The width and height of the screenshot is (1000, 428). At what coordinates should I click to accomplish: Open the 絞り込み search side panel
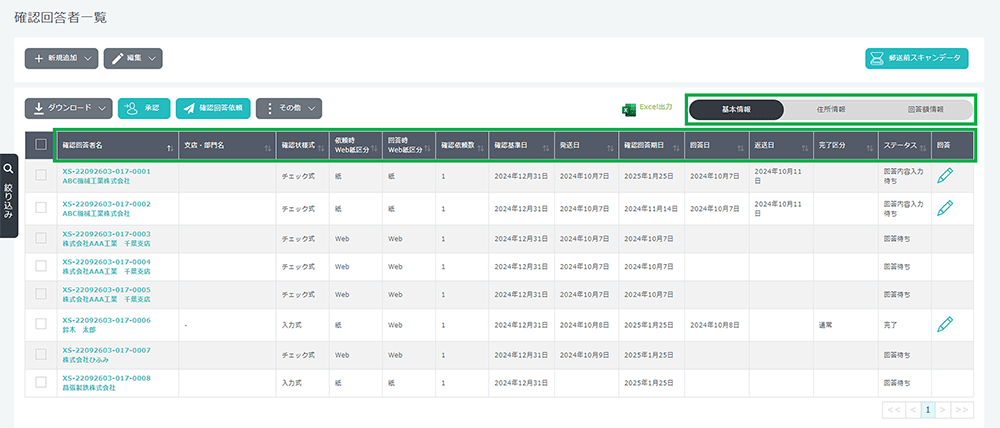[9, 195]
